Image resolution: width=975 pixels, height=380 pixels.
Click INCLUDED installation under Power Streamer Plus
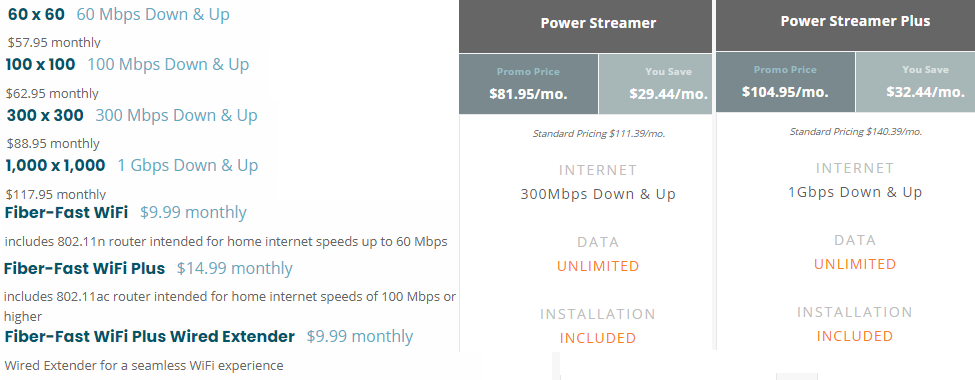pyautogui.click(x=855, y=336)
